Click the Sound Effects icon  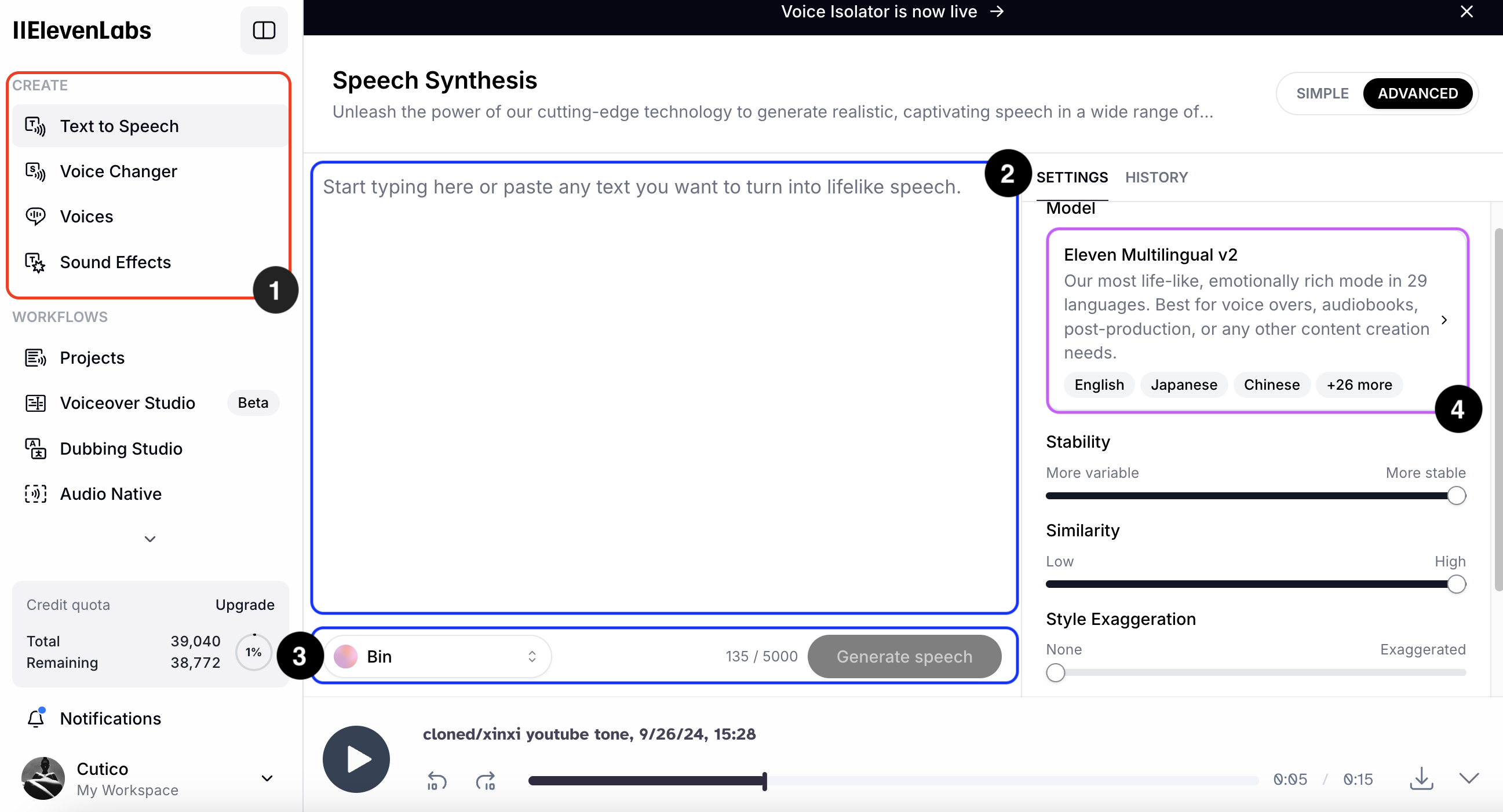pyautogui.click(x=35, y=262)
